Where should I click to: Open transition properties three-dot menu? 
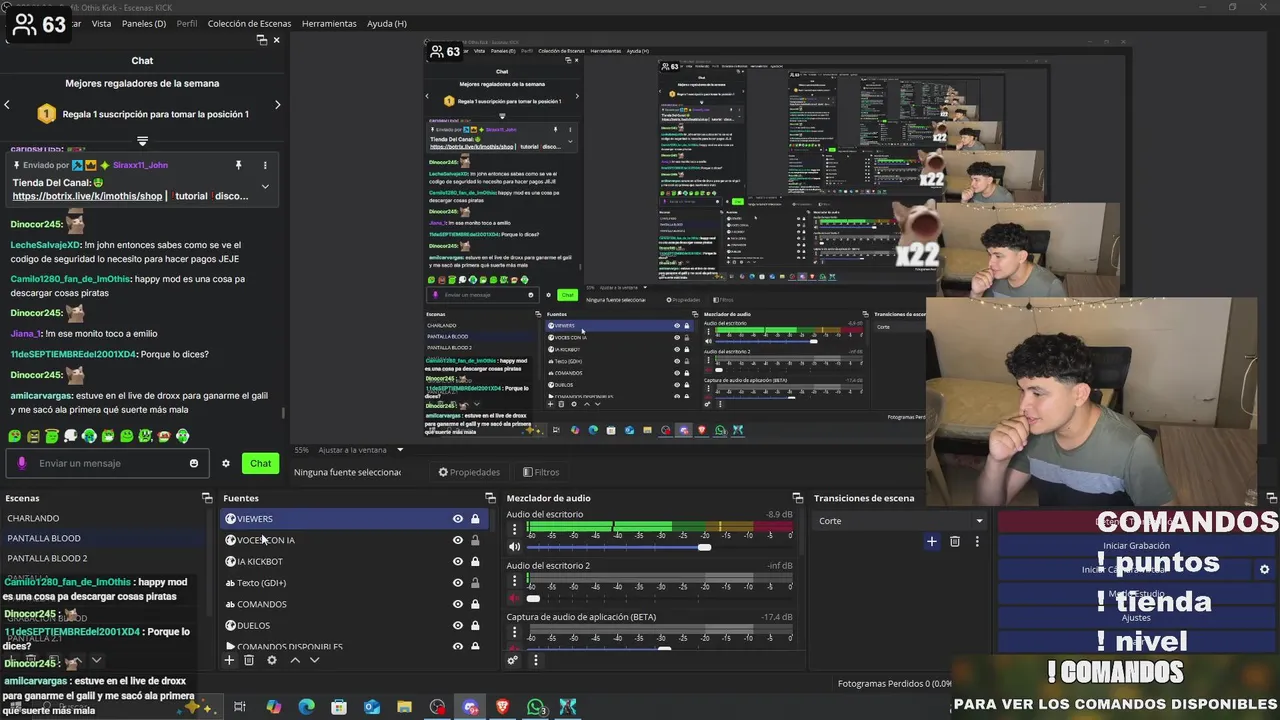(x=977, y=541)
